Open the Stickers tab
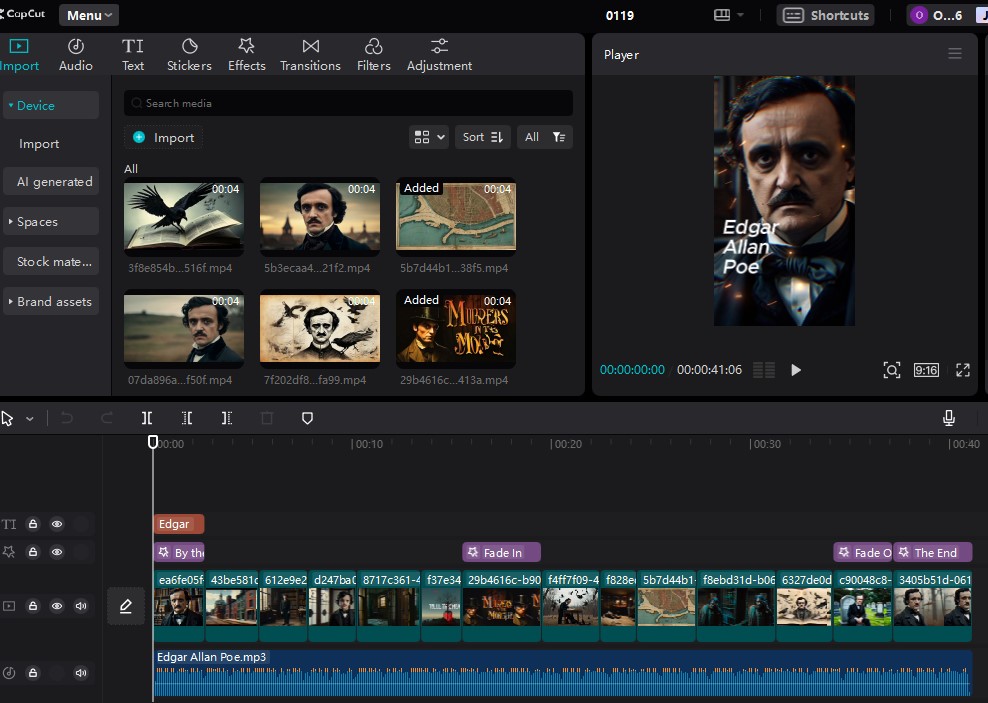Viewport: 988px width, 703px height. (x=189, y=55)
